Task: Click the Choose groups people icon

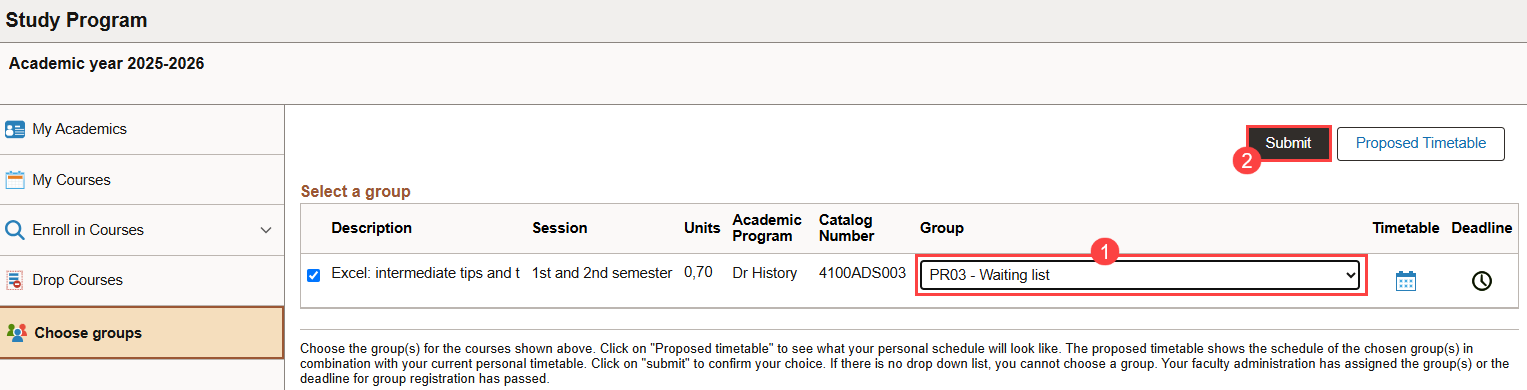Action: pyautogui.click(x=16, y=332)
